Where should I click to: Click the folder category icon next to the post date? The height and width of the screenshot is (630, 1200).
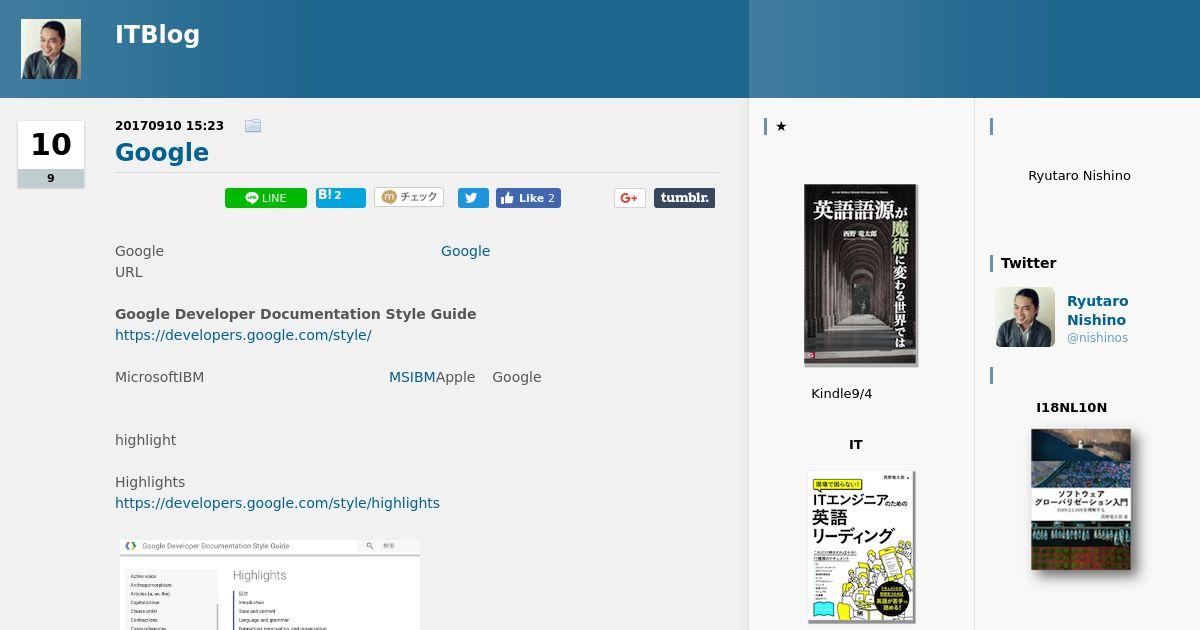click(x=253, y=126)
